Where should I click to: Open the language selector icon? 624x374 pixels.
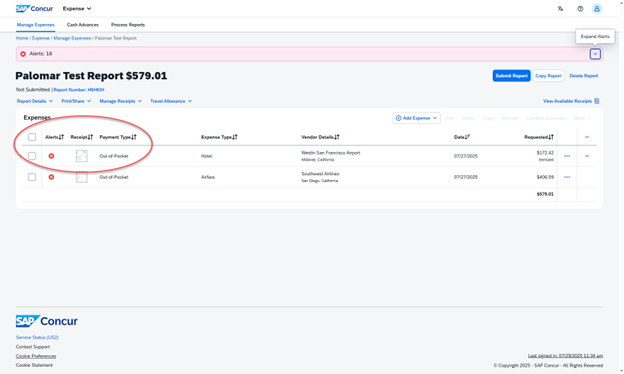(x=560, y=8)
